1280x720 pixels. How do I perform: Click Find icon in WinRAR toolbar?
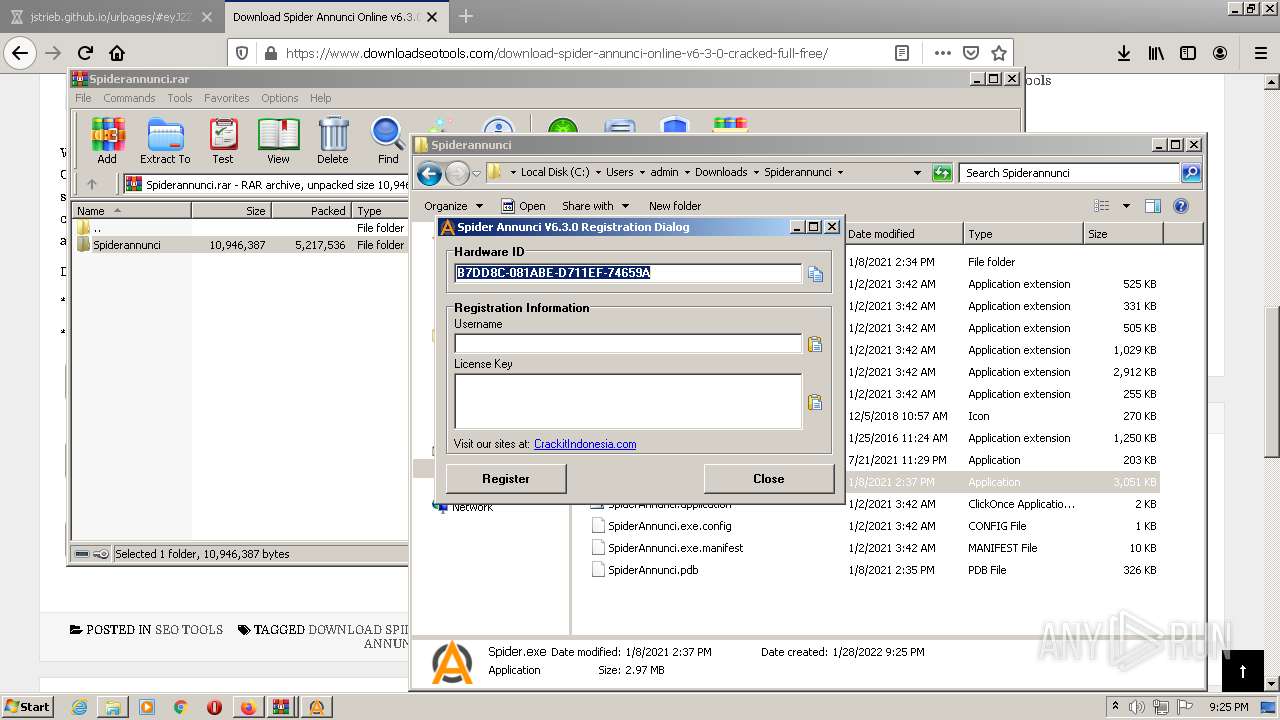[x=388, y=141]
